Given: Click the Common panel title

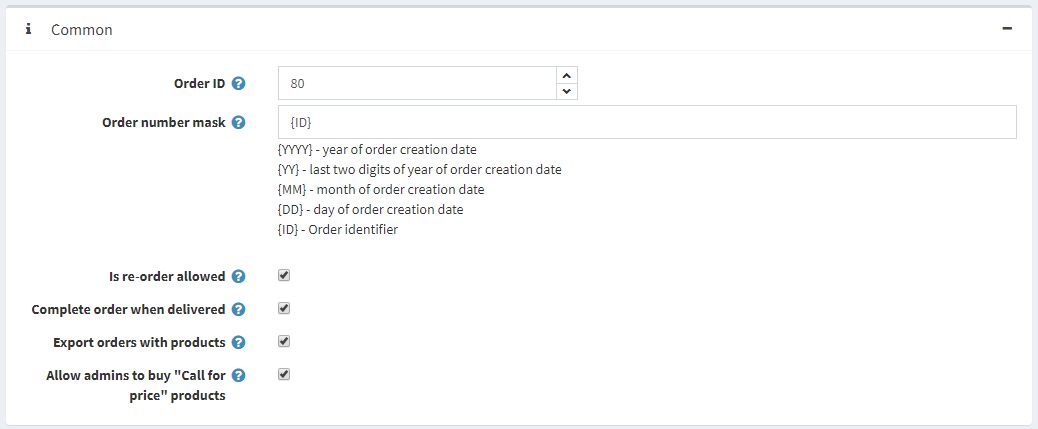Looking at the screenshot, I should [82, 30].
